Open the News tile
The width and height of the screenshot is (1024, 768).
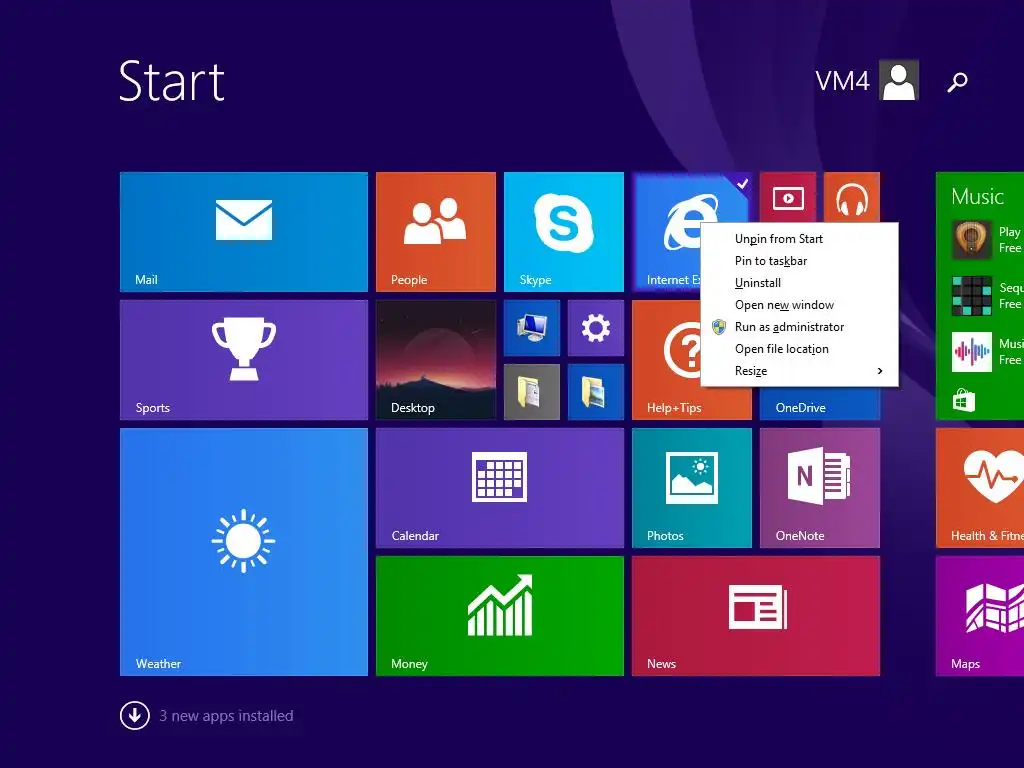[x=756, y=616]
